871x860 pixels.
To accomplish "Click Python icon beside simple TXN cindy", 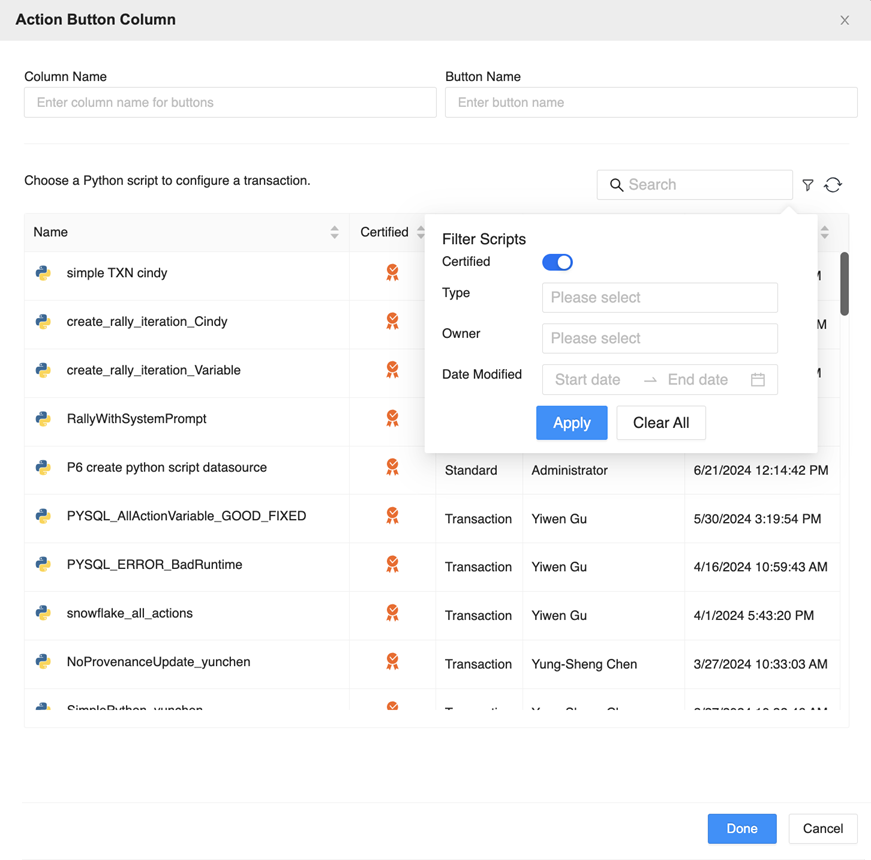I will (x=43, y=273).
